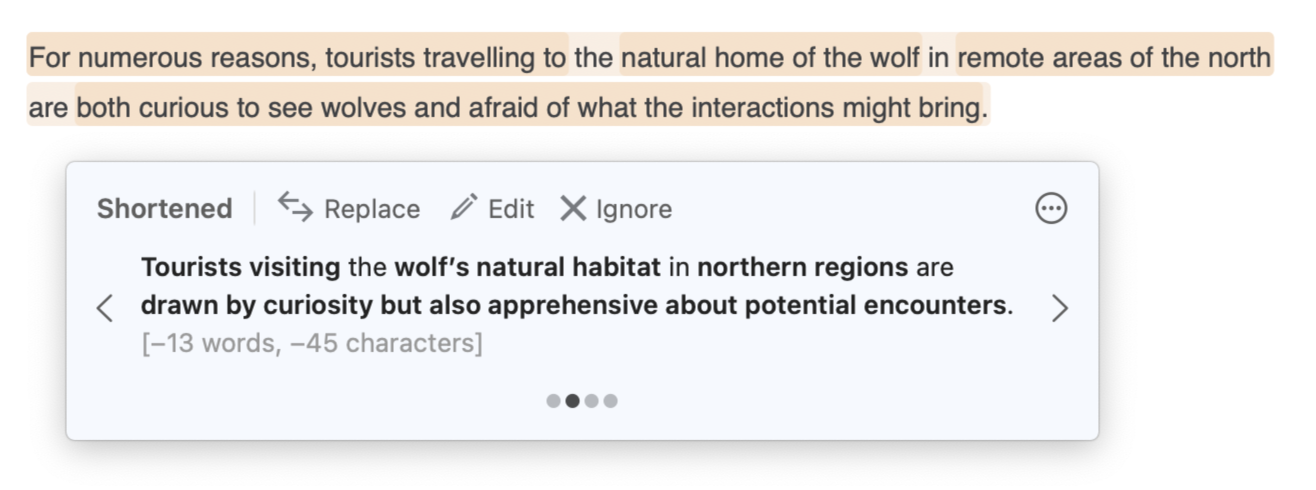Click the Ignore X icon
The height and width of the screenshot is (490, 1316).
tap(573, 208)
